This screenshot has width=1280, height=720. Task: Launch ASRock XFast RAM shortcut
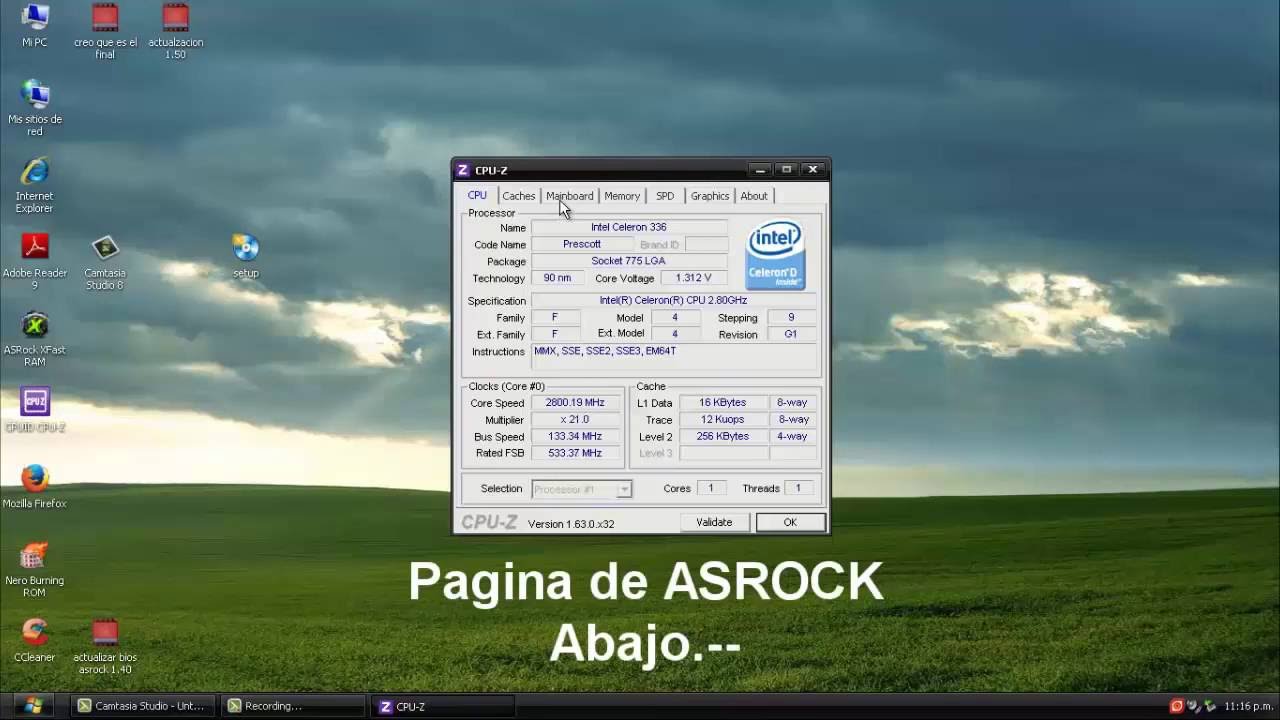click(35, 339)
